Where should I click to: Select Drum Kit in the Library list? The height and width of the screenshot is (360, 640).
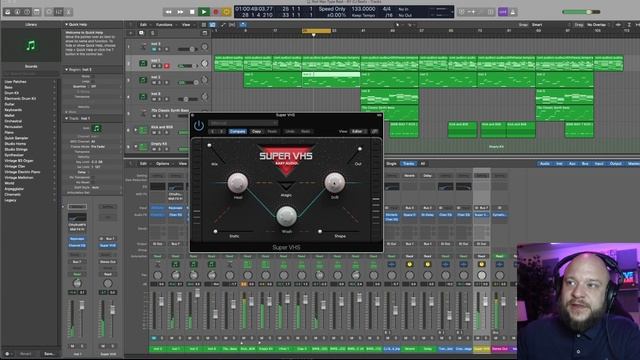tap(11, 93)
